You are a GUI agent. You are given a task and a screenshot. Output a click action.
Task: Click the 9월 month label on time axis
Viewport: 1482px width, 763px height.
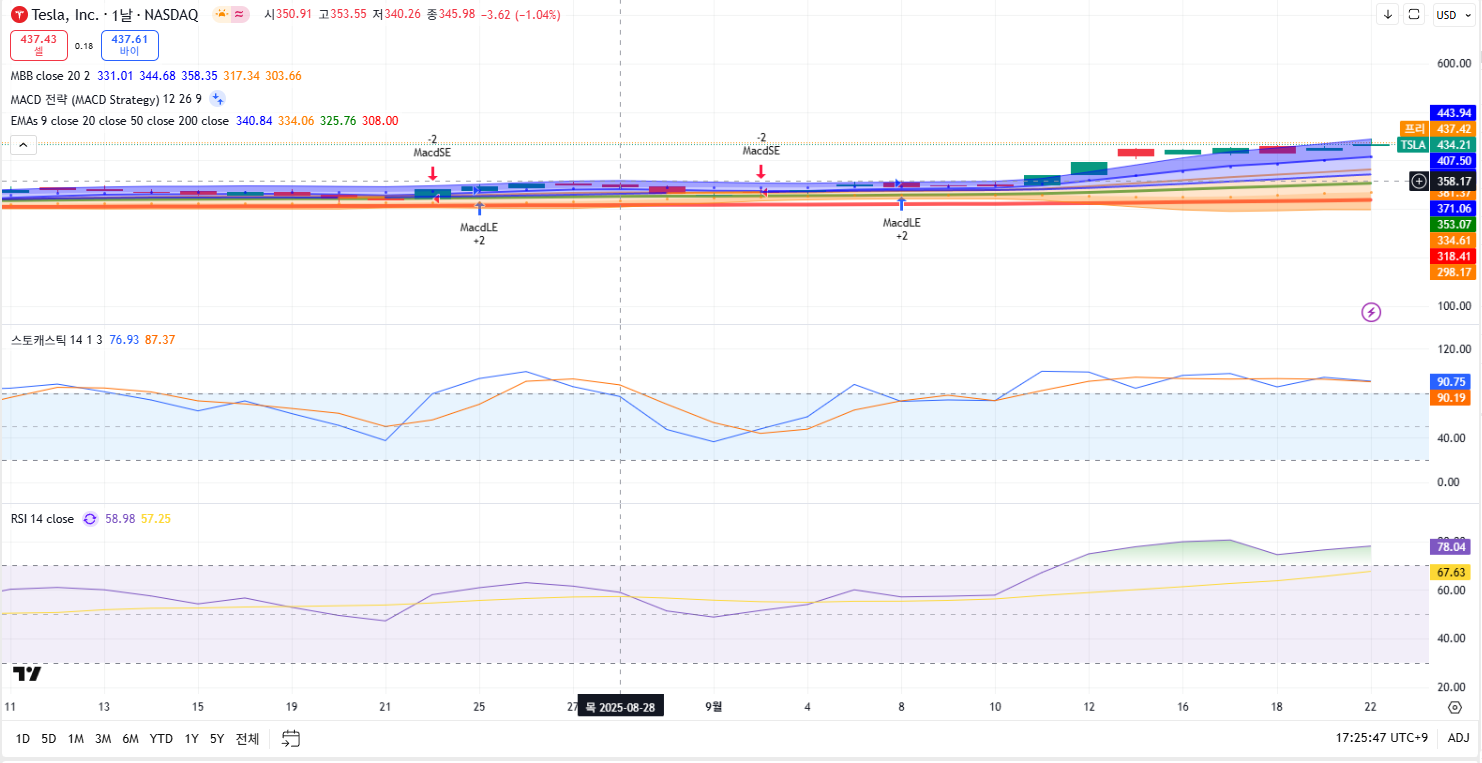coord(714,706)
